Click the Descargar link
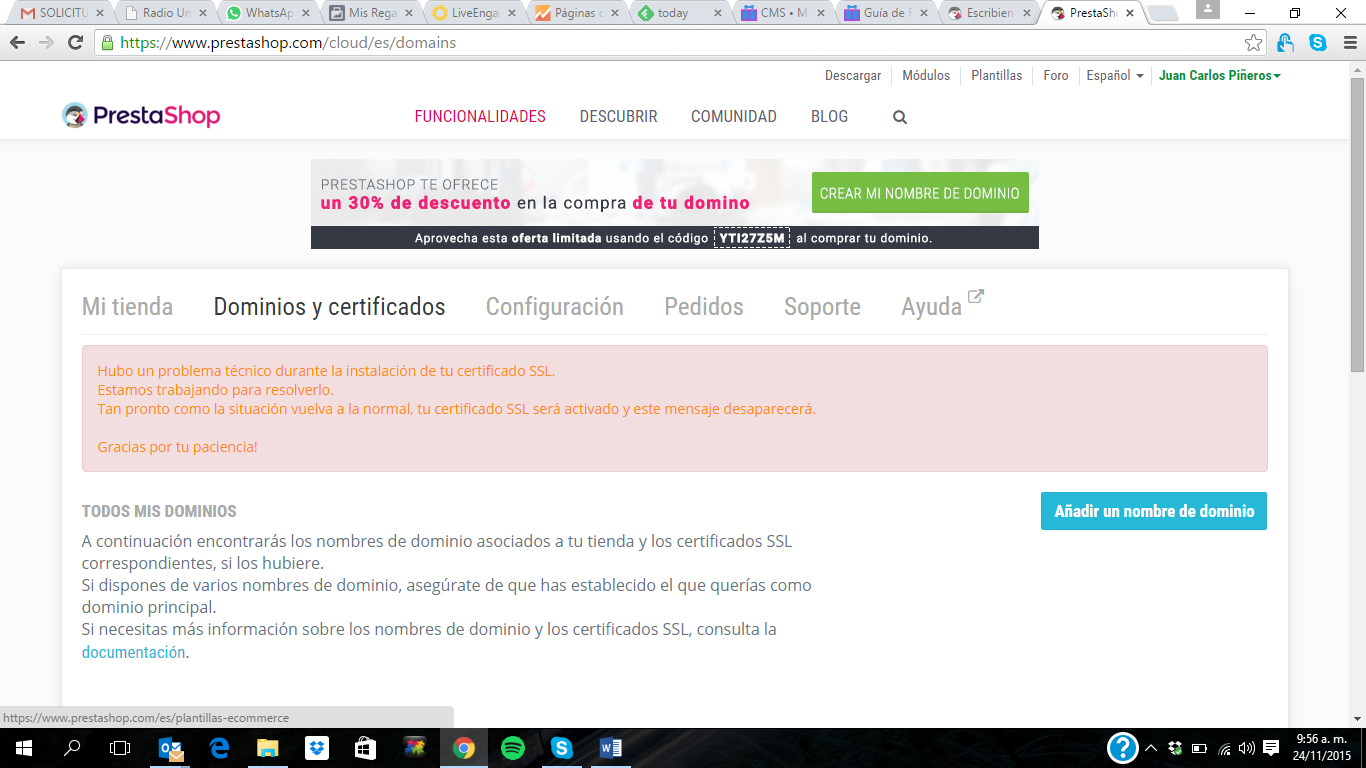Image resolution: width=1366 pixels, height=768 pixels. click(x=853, y=75)
